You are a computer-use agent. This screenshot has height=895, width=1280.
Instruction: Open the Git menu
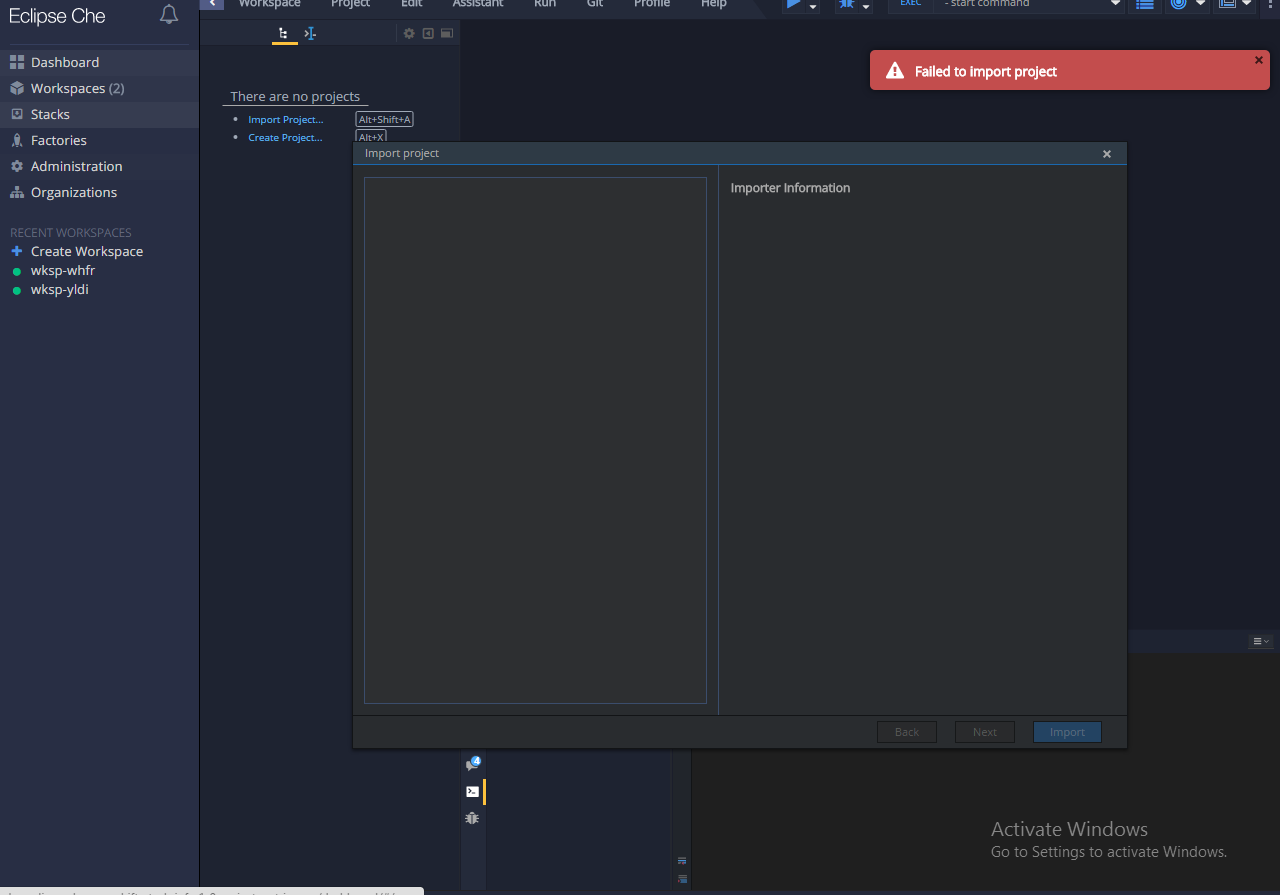595,4
